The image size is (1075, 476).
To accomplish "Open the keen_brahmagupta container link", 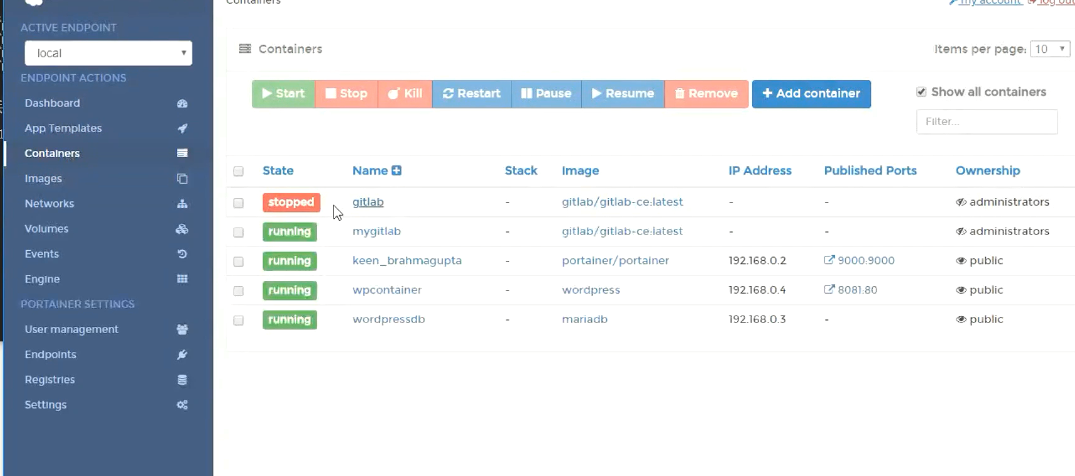I will (x=407, y=261).
